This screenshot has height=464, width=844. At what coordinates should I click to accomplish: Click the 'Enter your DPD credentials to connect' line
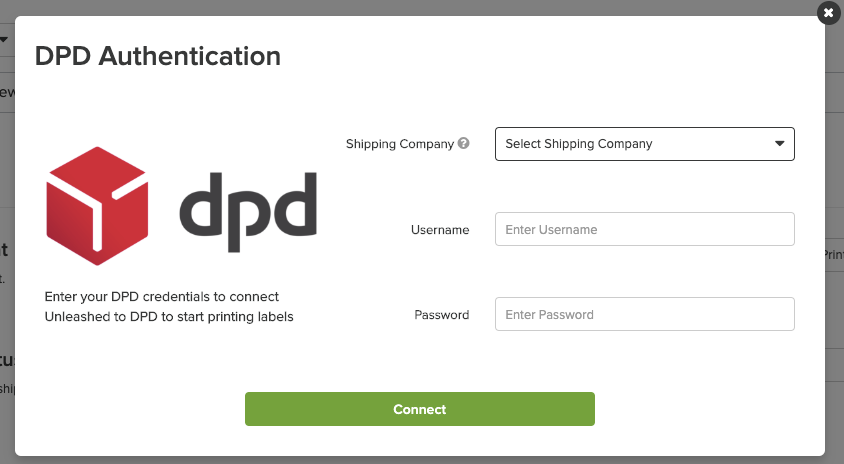[x=162, y=297]
